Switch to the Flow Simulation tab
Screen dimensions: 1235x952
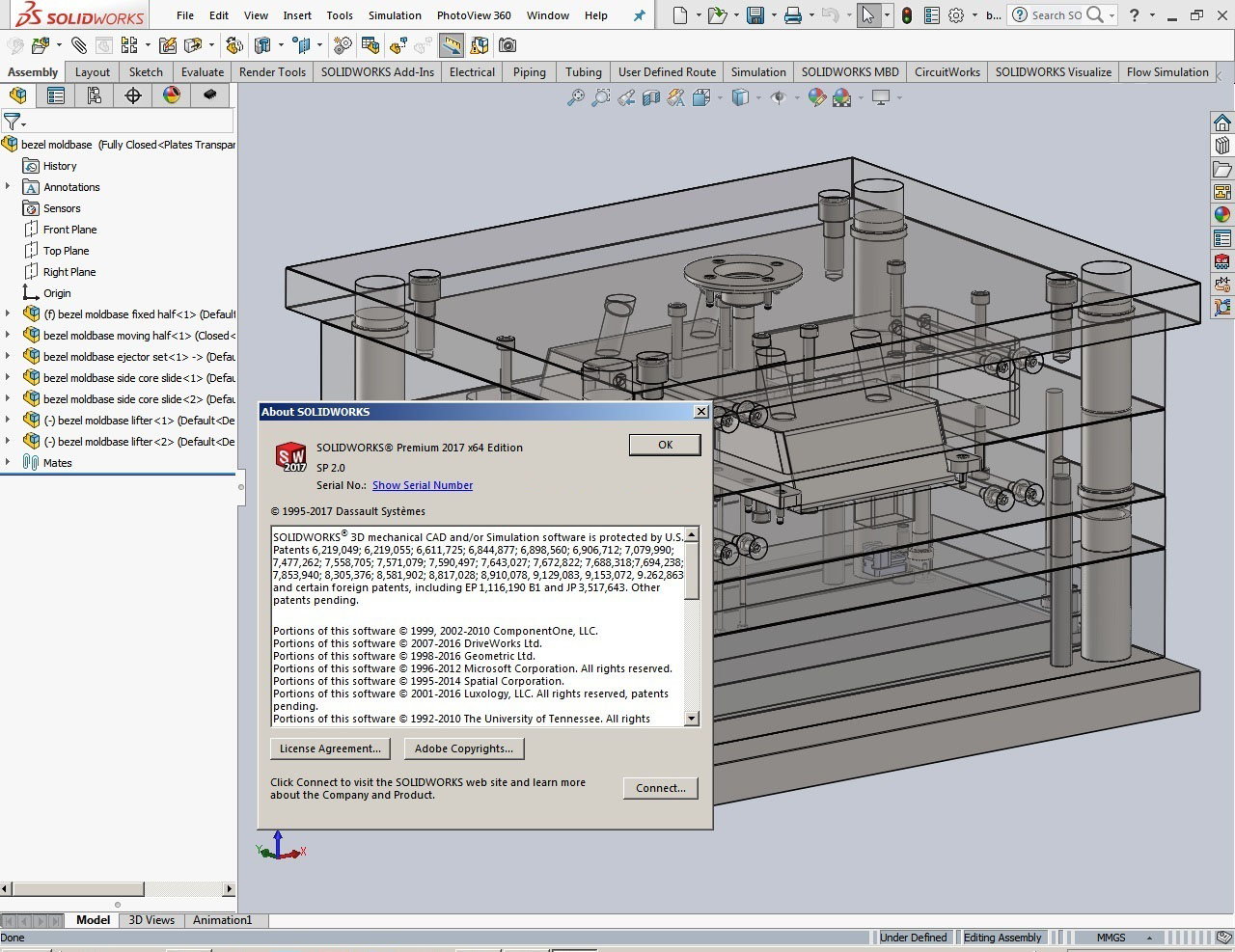1167,72
